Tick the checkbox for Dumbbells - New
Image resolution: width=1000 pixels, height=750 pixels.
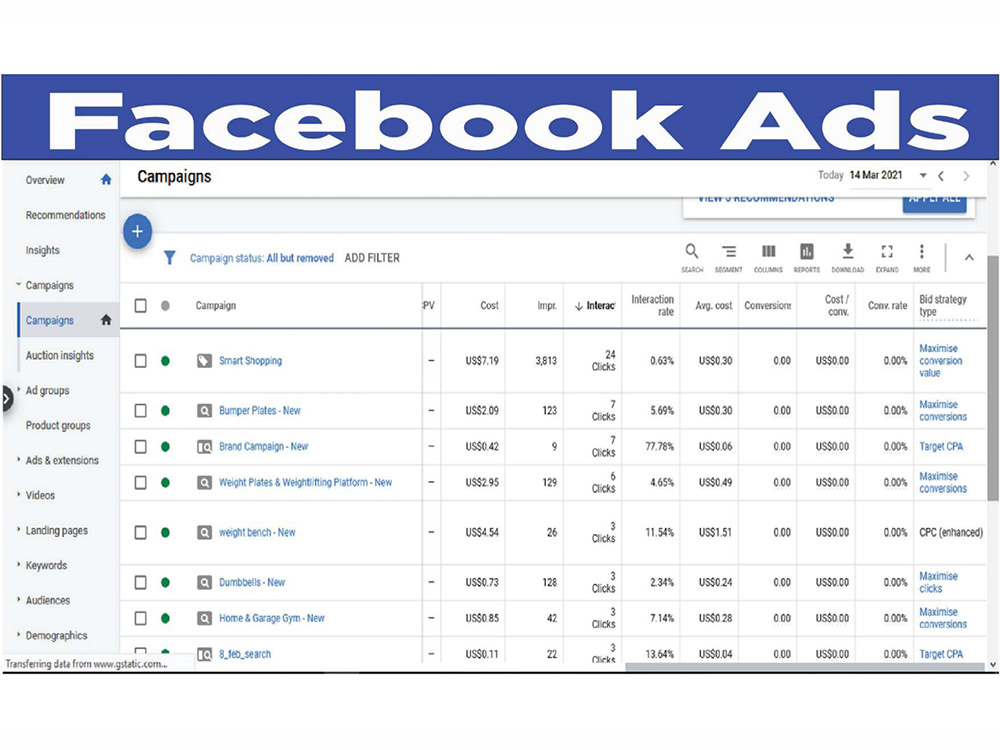coord(140,582)
